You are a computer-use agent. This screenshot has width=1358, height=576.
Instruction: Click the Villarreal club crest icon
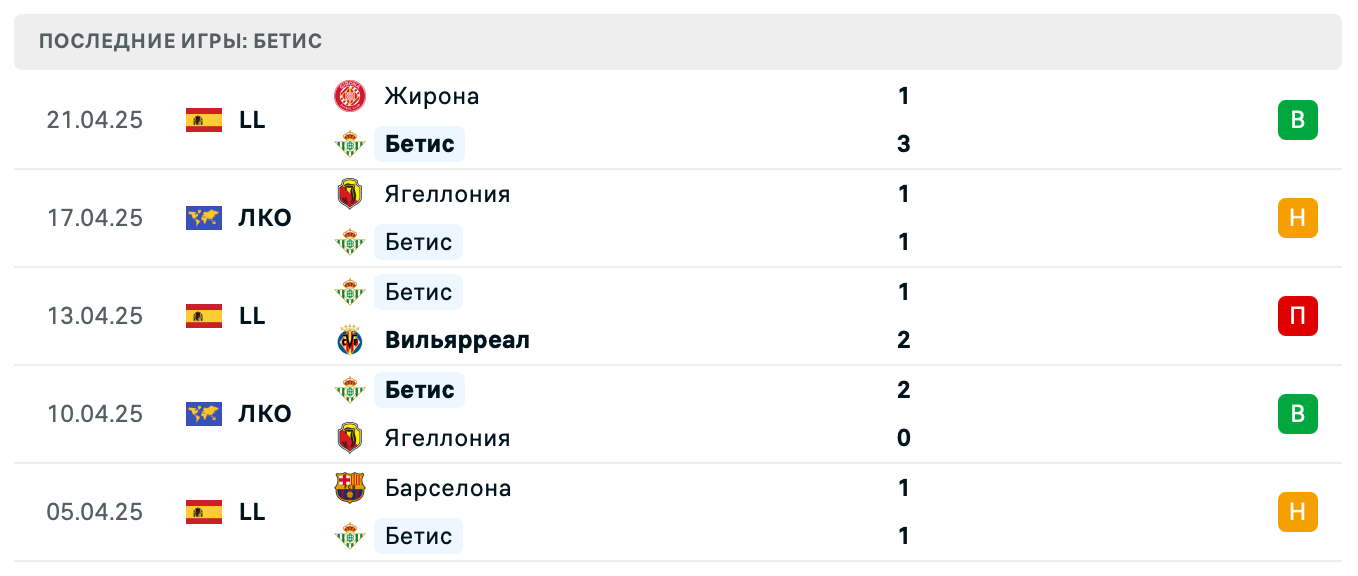click(350, 340)
